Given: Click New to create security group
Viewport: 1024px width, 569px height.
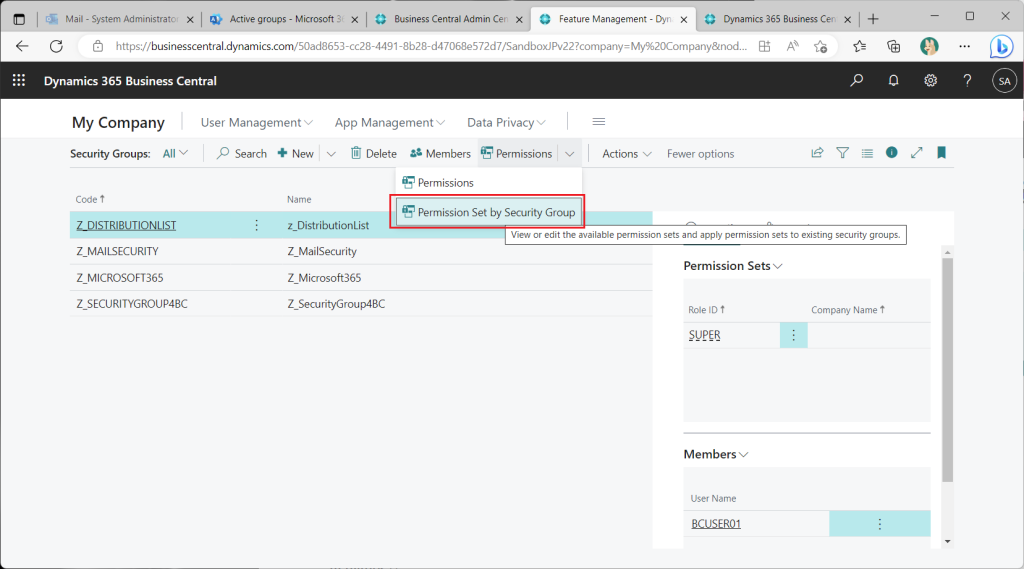Looking at the screenshot, I should coord(295,154).
